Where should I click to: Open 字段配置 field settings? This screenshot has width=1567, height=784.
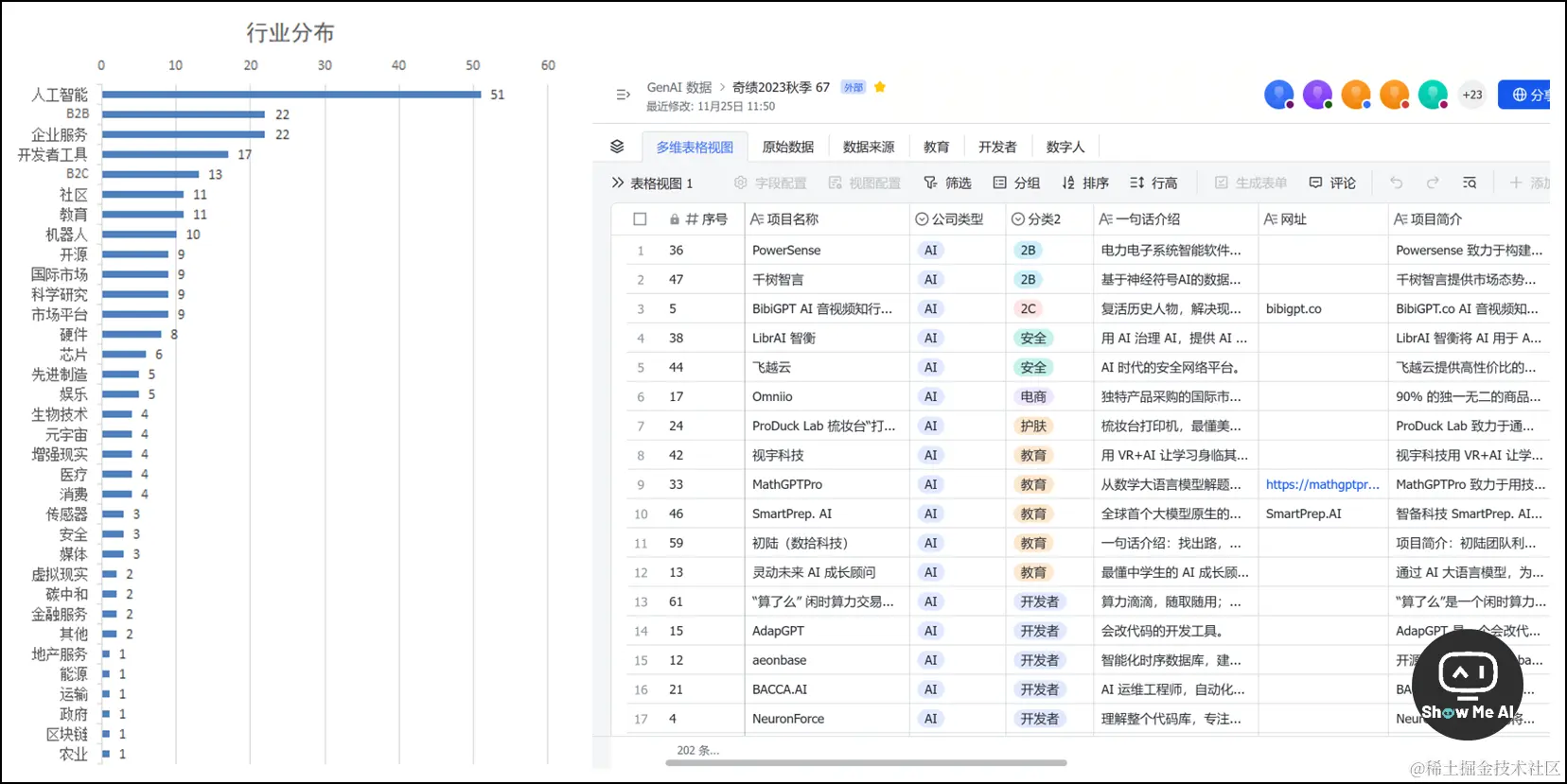[770, 183]
